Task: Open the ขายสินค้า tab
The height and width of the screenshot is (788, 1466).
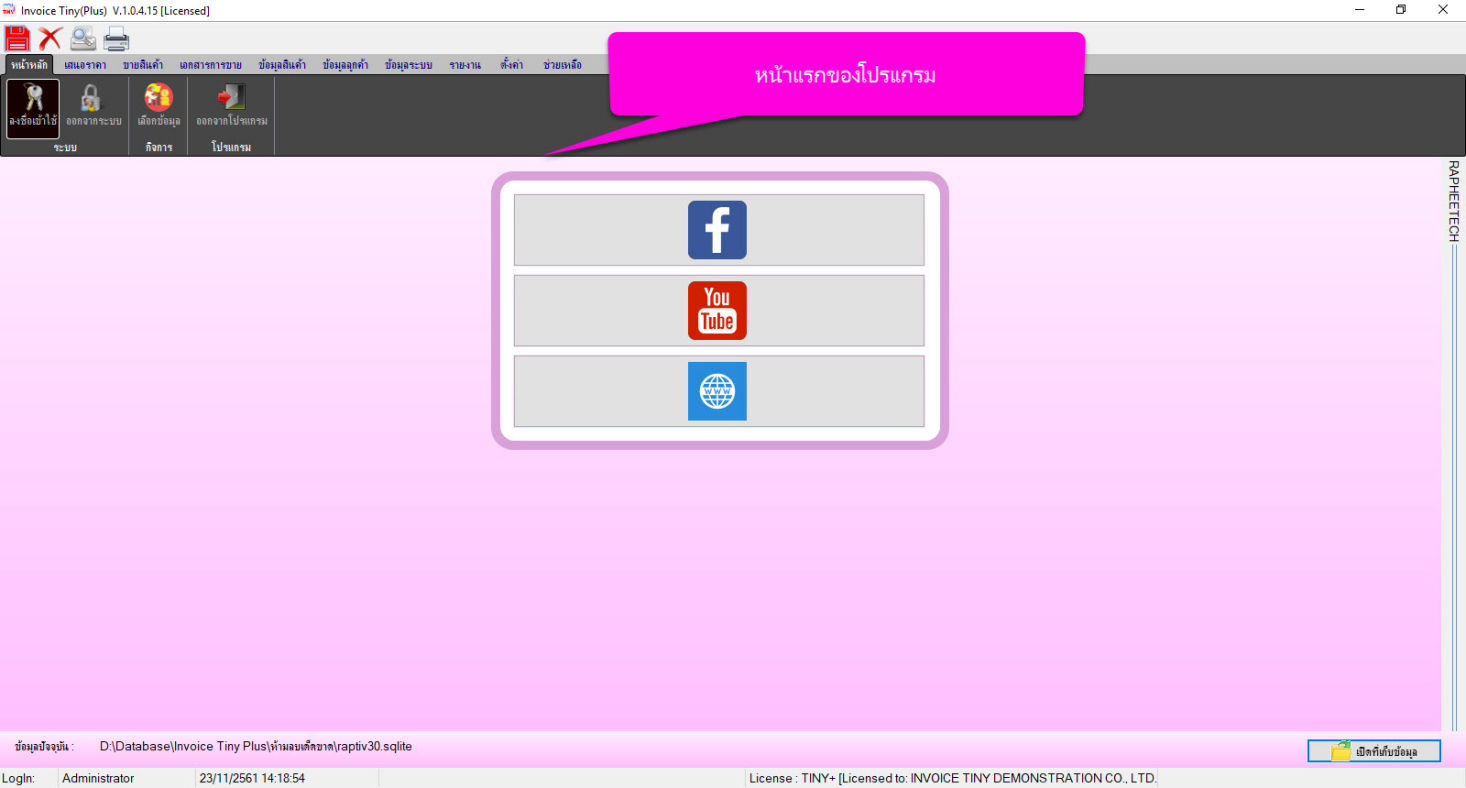Action: (x=143, y=65)
